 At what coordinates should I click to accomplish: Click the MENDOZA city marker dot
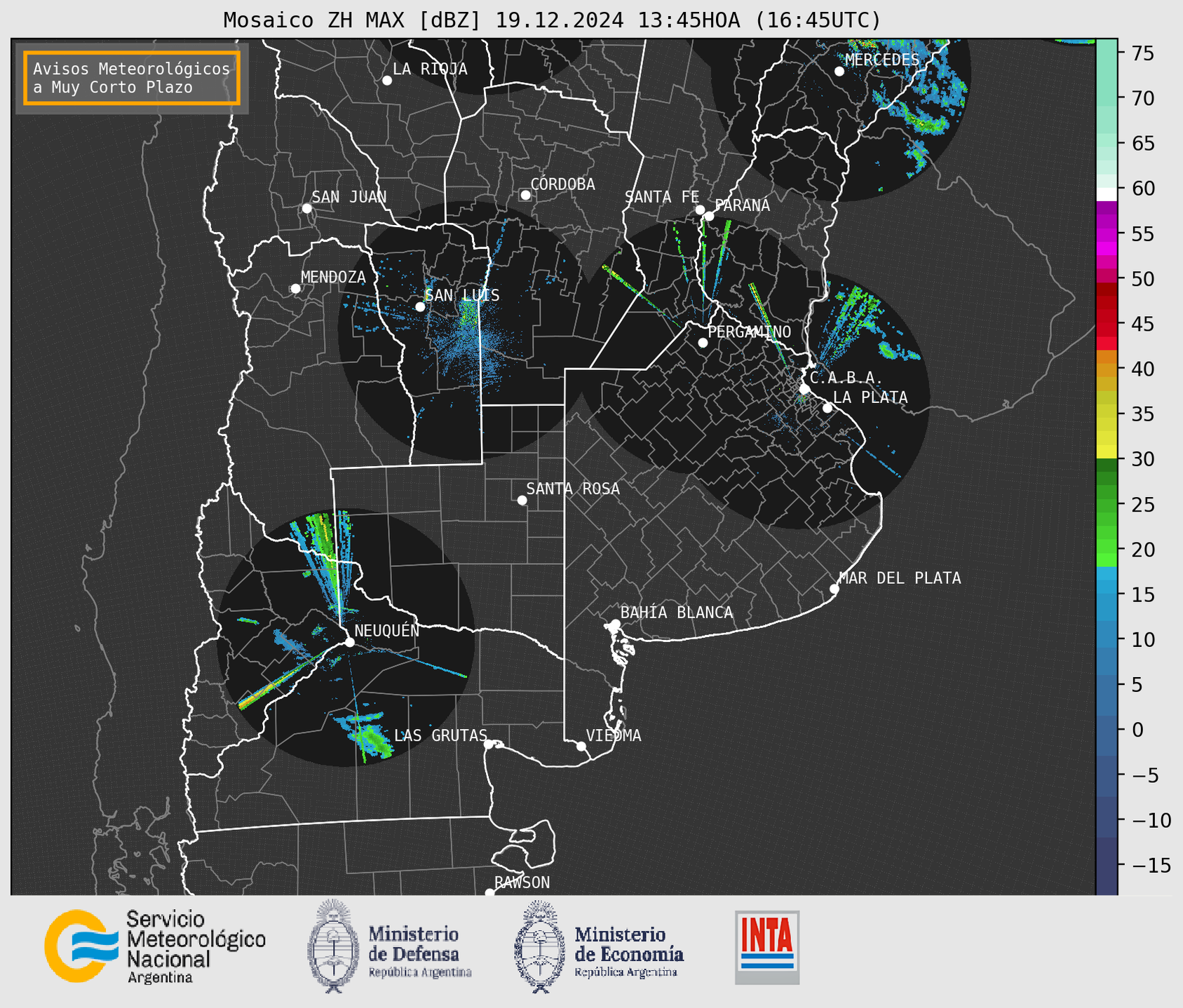tap(296, 289)
